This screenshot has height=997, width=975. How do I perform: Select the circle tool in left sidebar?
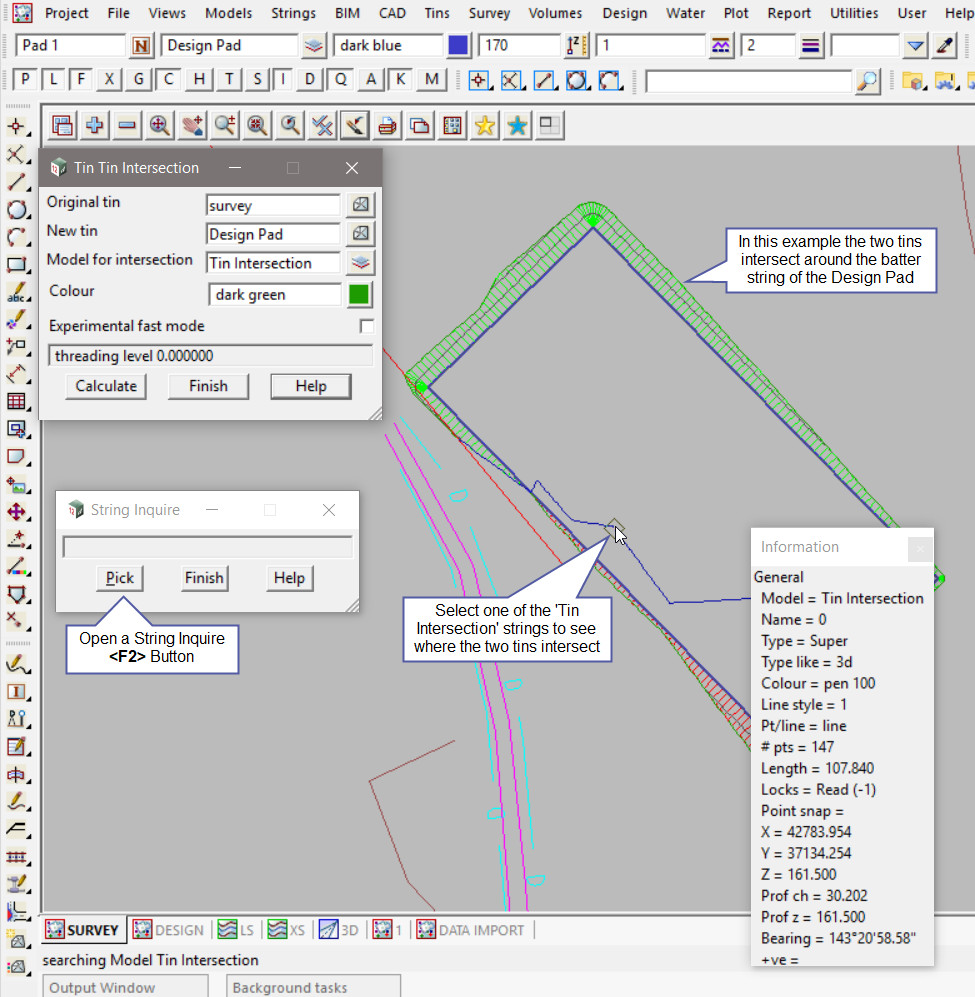17,210
